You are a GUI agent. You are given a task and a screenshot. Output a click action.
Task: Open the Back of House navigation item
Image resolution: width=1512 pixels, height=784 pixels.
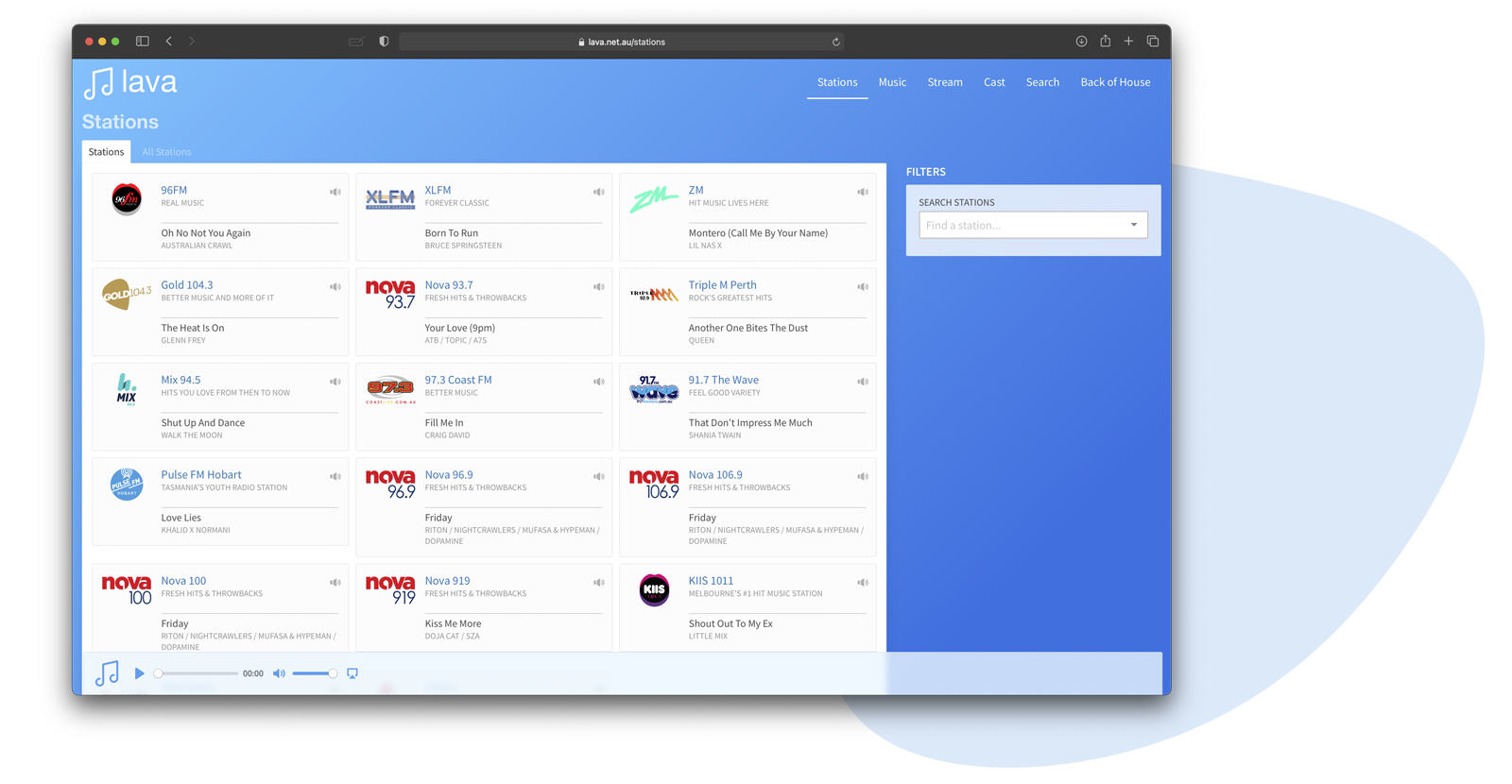click(x=1115, y=82)
